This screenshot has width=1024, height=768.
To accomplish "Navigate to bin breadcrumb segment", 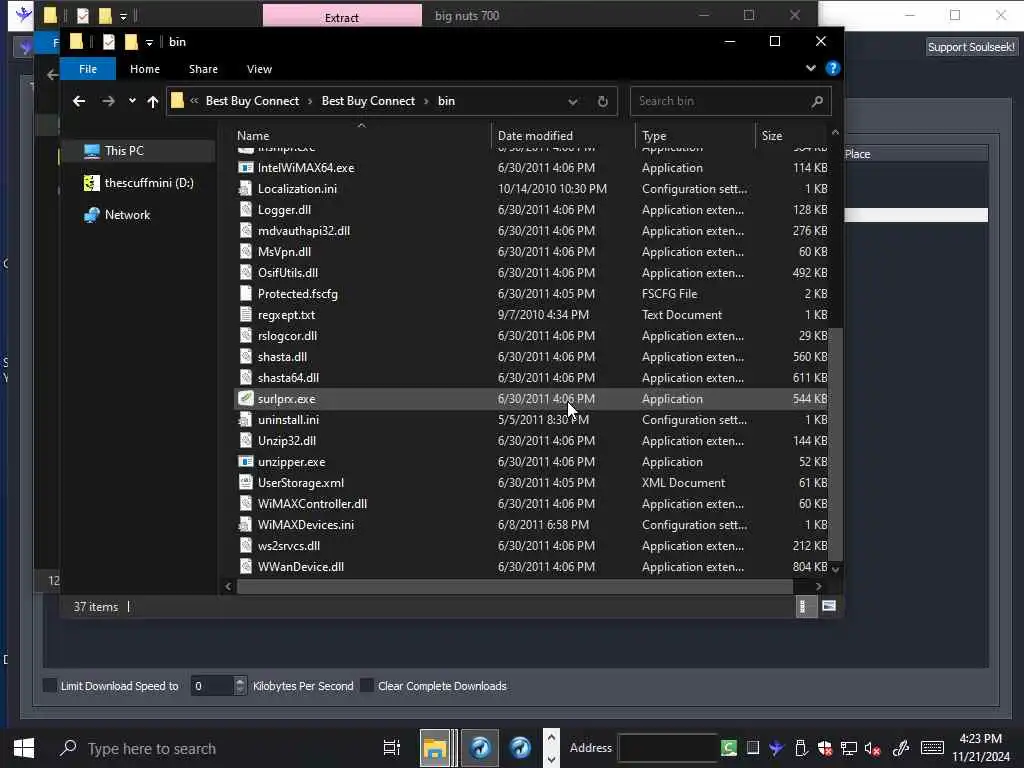I will pyautogui.click(x=447, y=101).
